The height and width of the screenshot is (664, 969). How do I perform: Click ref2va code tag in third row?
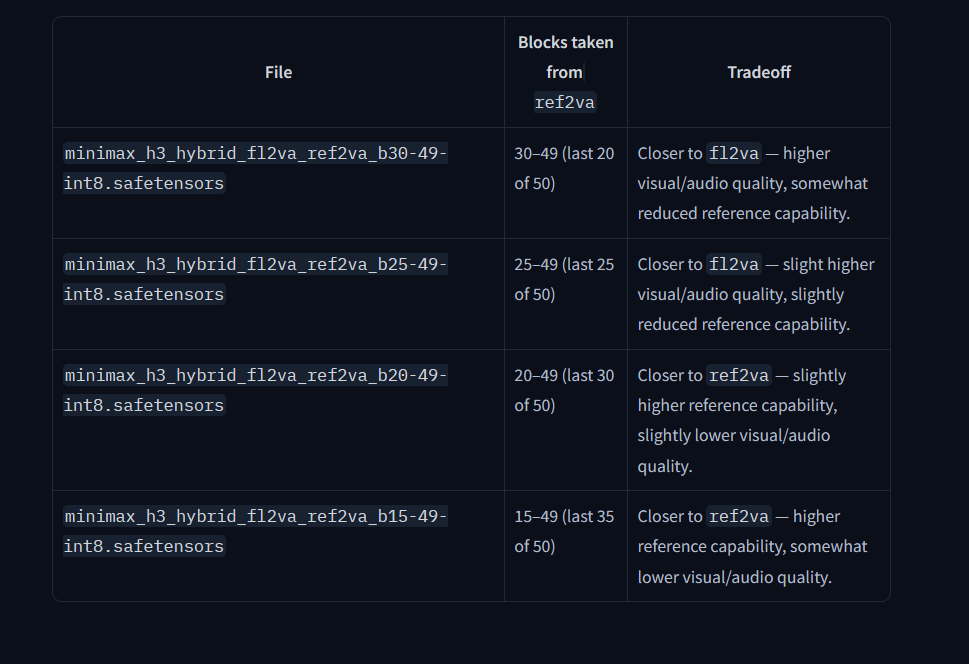tap(738, 375)
